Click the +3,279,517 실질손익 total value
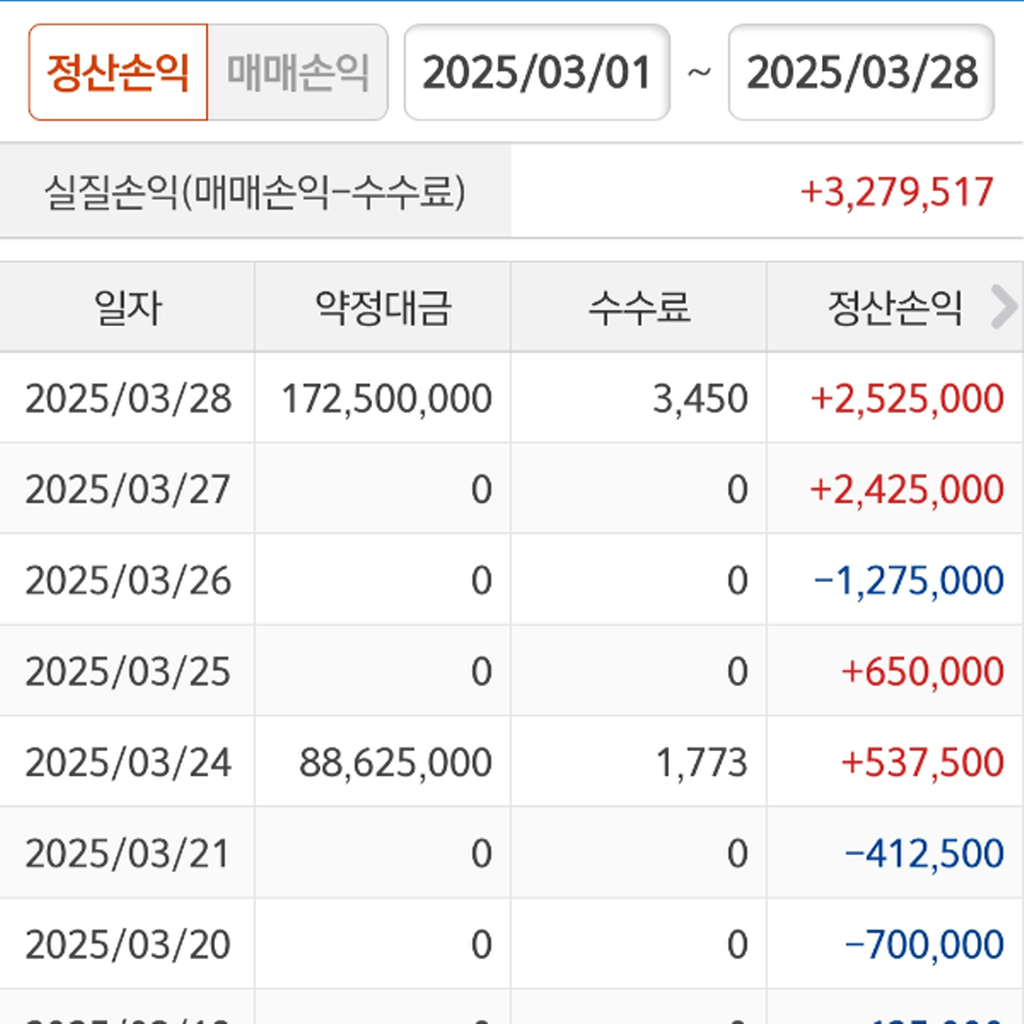The height and width of the screenshot is (1024, 1024). 897,191
